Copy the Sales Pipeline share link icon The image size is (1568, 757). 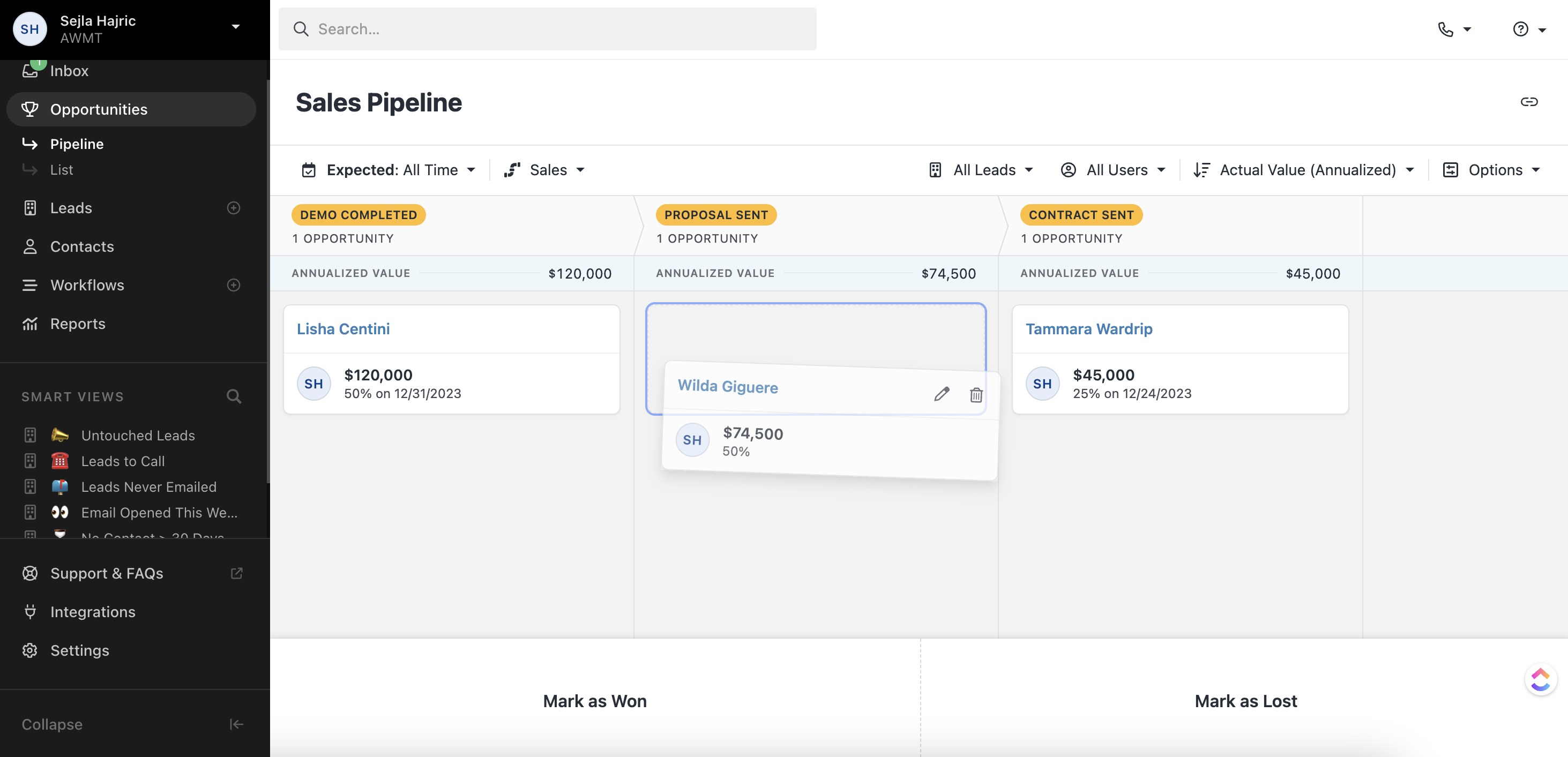1529,102
